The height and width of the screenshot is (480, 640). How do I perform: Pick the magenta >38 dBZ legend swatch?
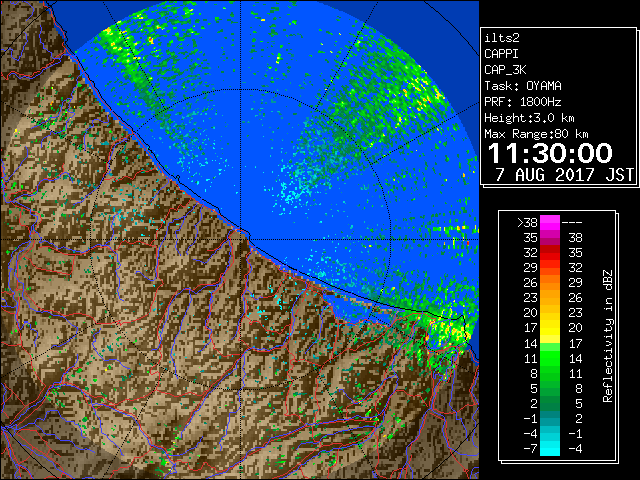[550, 223]
